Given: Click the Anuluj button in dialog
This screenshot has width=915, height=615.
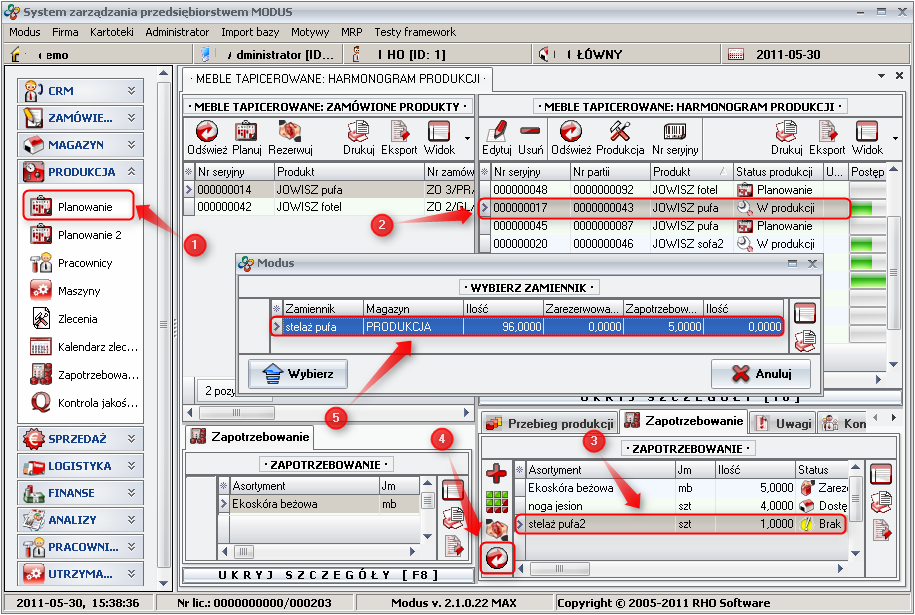Looking at the screenshot, I should click(760, 374).
